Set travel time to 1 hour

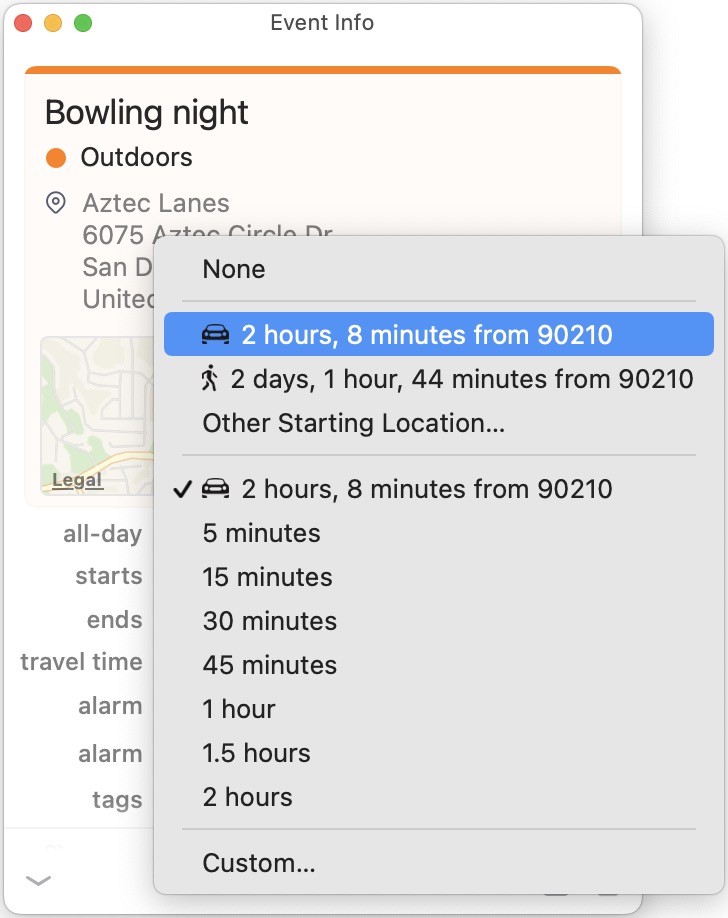click(238, 709)
